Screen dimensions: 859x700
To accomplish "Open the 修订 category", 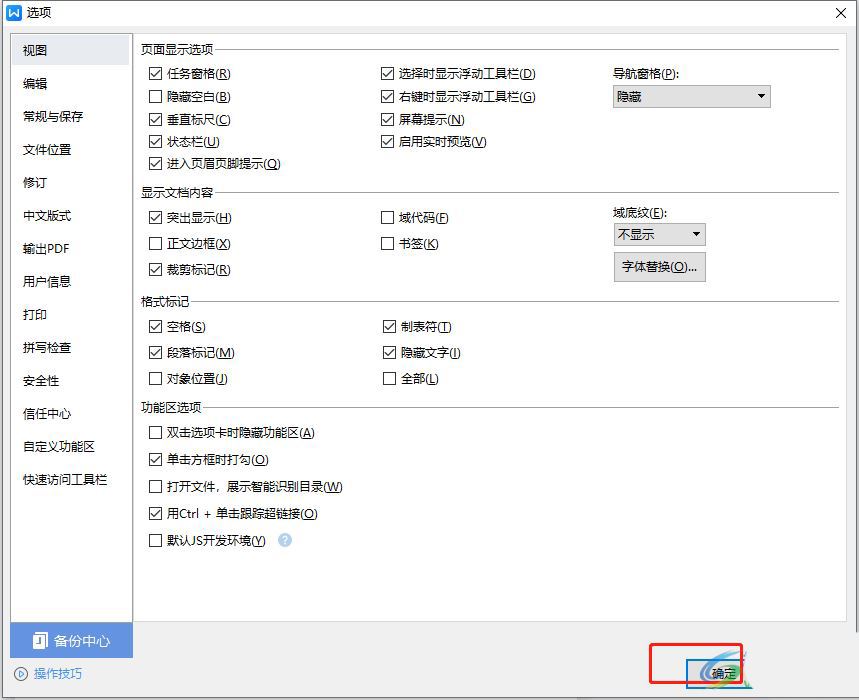I will pyautogui.click(x=70, y=182).
